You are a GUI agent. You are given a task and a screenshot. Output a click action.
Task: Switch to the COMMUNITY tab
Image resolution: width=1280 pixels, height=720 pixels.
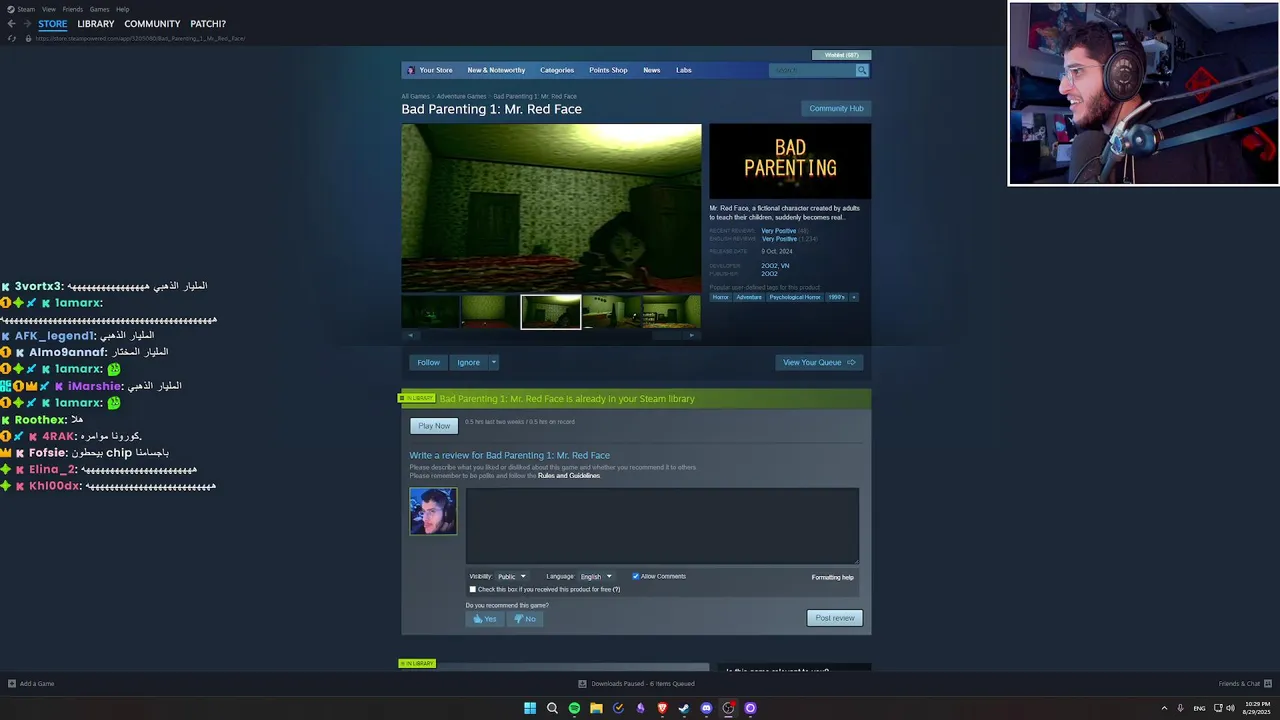tap(152, 24)
